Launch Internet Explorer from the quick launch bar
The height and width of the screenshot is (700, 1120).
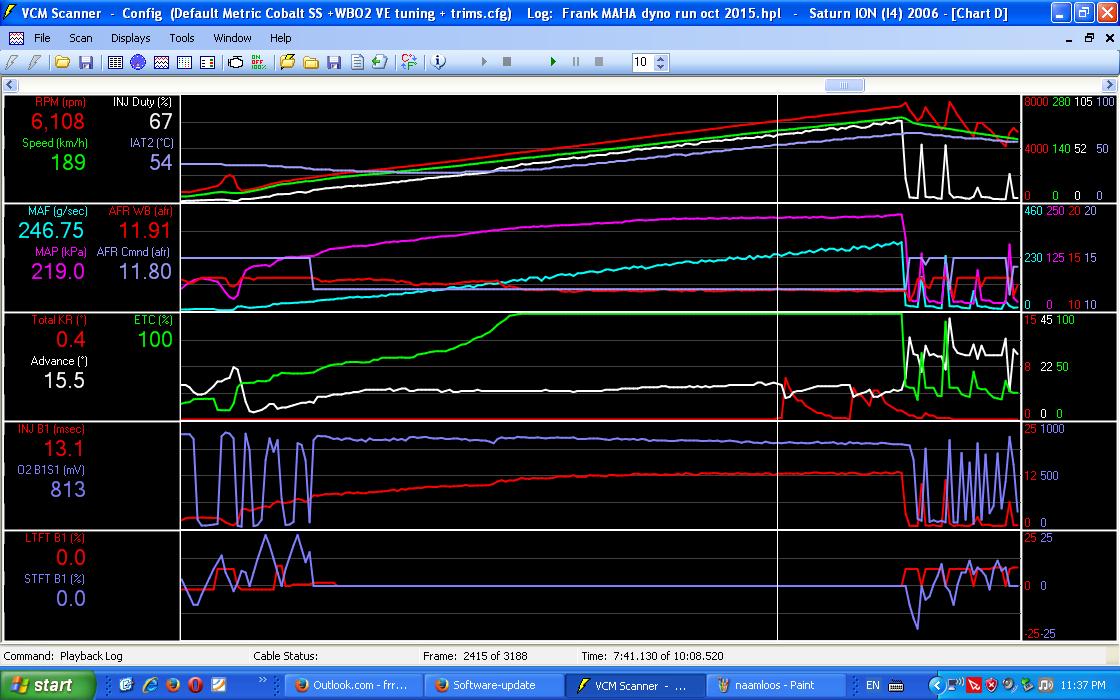[150, 685]
